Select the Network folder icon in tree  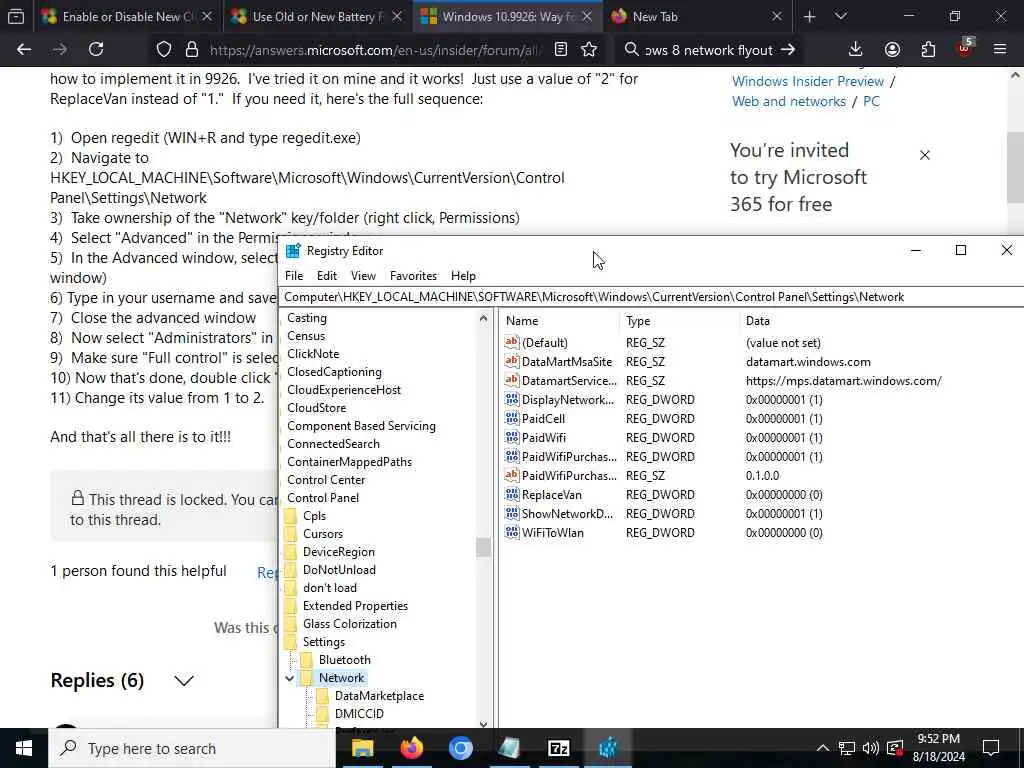(307, 677)
